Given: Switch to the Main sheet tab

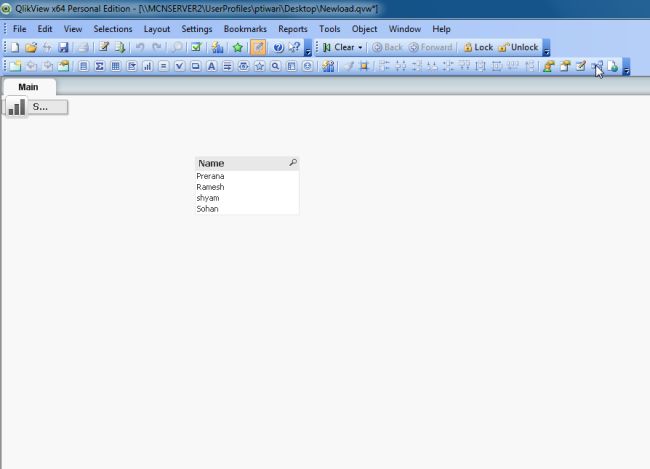Looking at the screenshot, I should tap(28, 87).
